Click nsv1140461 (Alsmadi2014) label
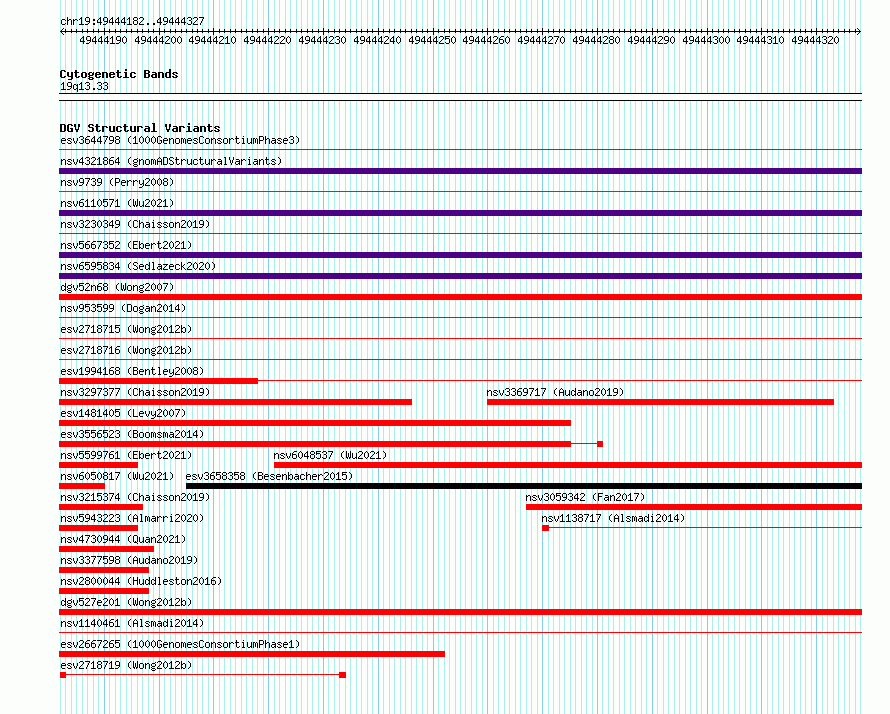 click(x=132, y=623)
